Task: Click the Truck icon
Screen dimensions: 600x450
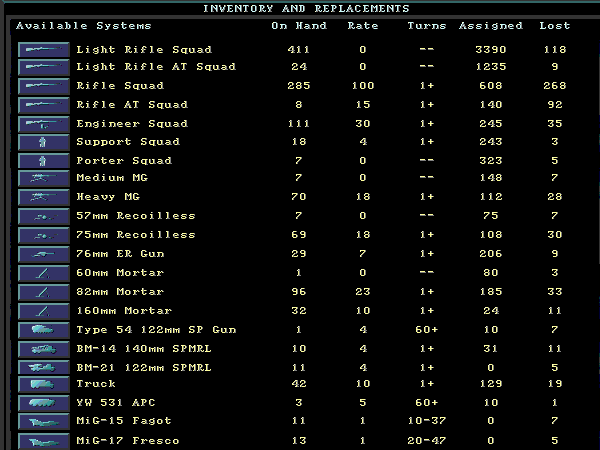Action: tap(44, 384)
